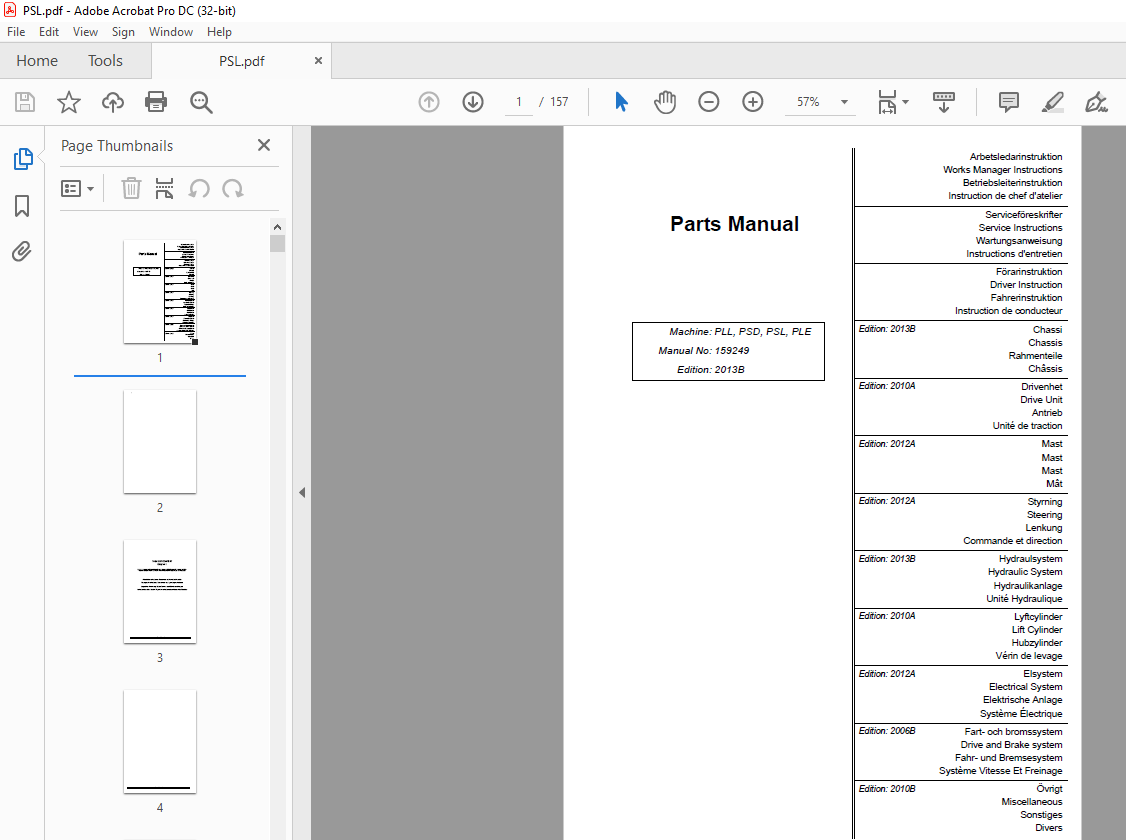This screenshot has height=840, width=1126.
Task: Click the Fit page width icon
Action: pyautogui.click(x=888, y=102)
